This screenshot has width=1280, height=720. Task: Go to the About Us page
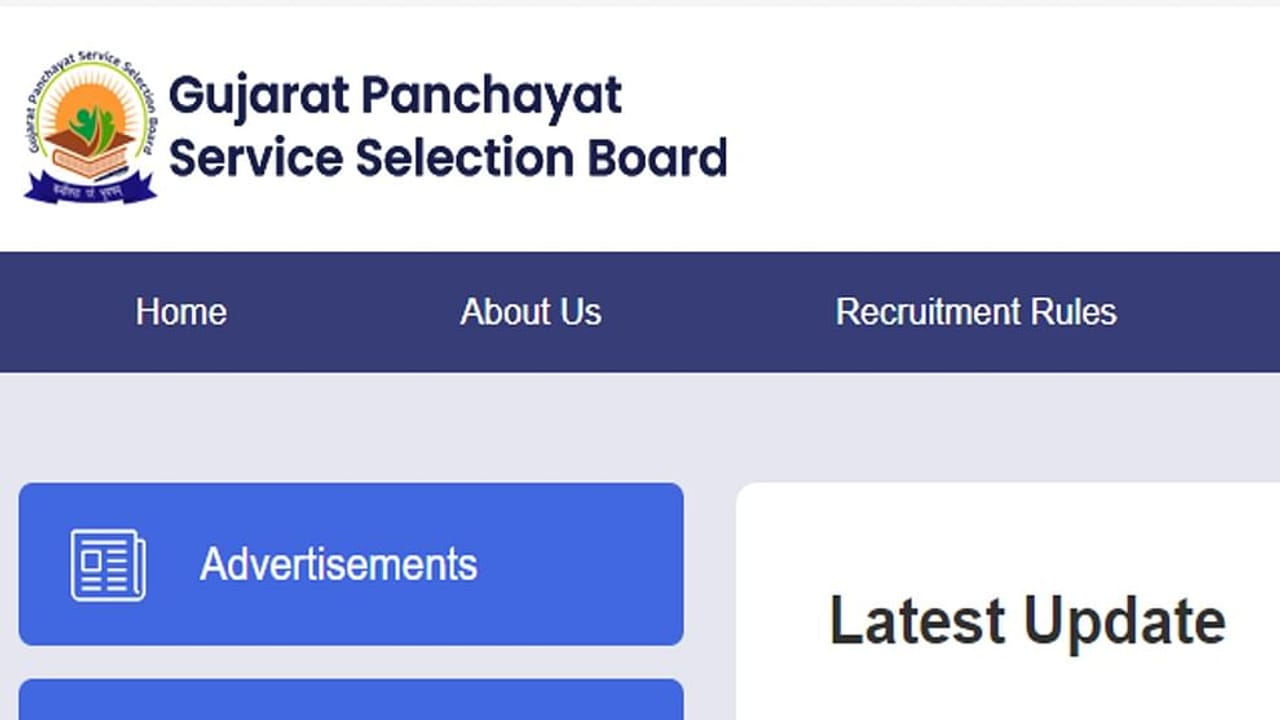pyautogui.click(x=530, y=312)
